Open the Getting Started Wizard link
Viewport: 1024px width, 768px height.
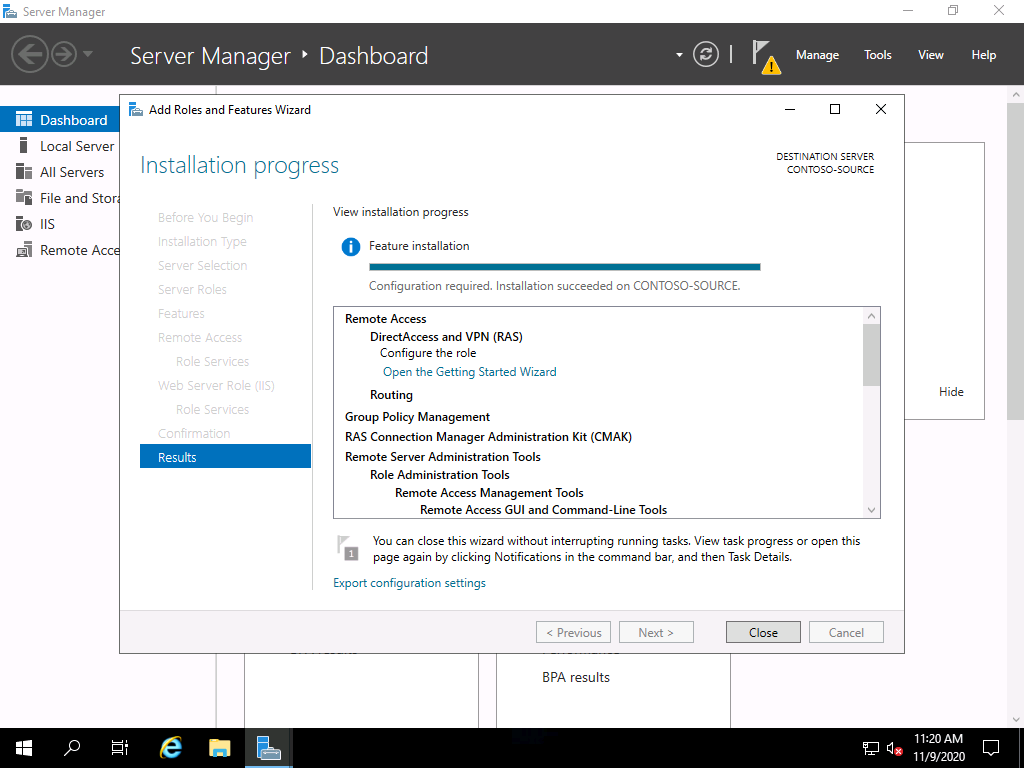469,372
